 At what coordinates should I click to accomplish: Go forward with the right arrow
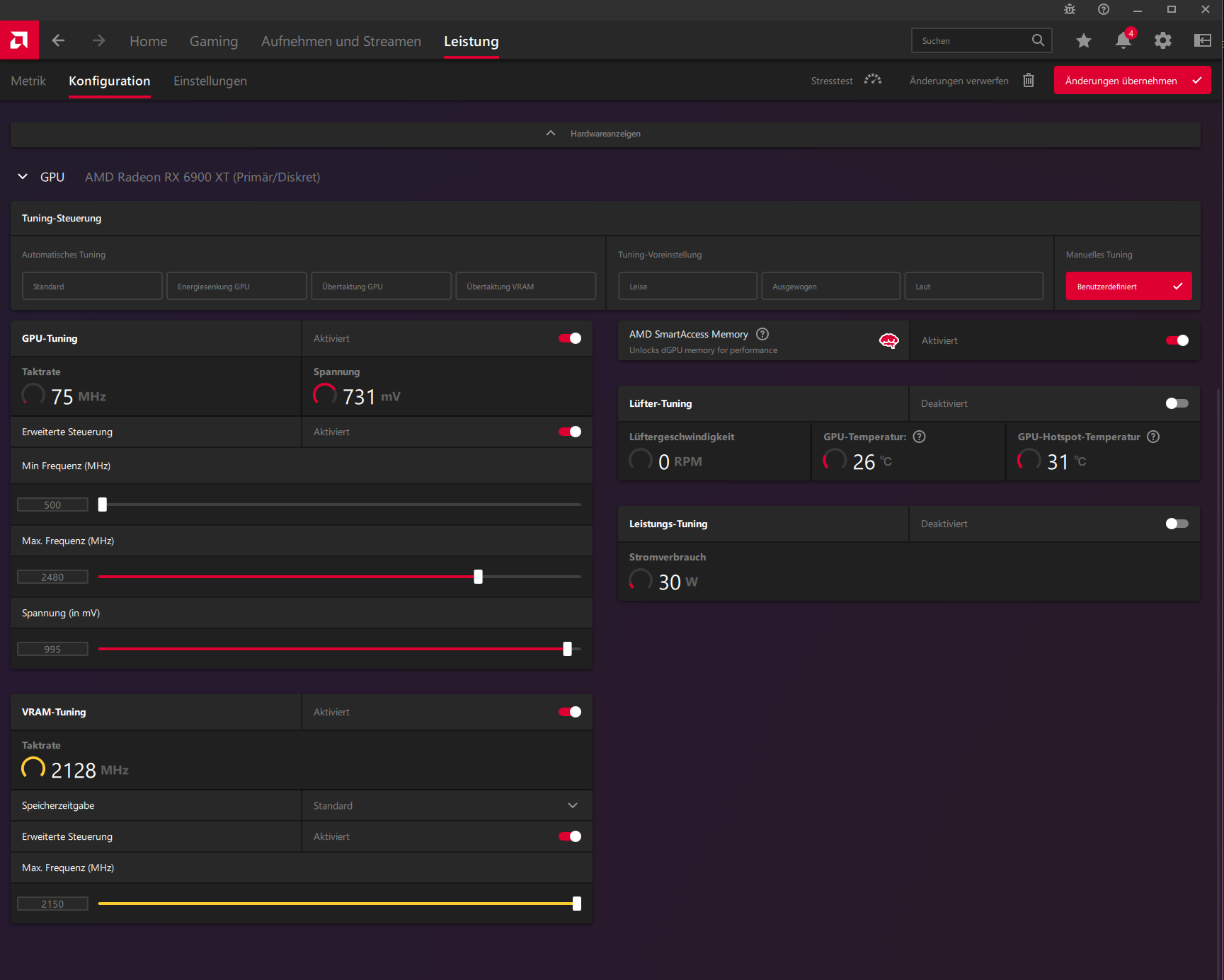click(x=98, y=41)
